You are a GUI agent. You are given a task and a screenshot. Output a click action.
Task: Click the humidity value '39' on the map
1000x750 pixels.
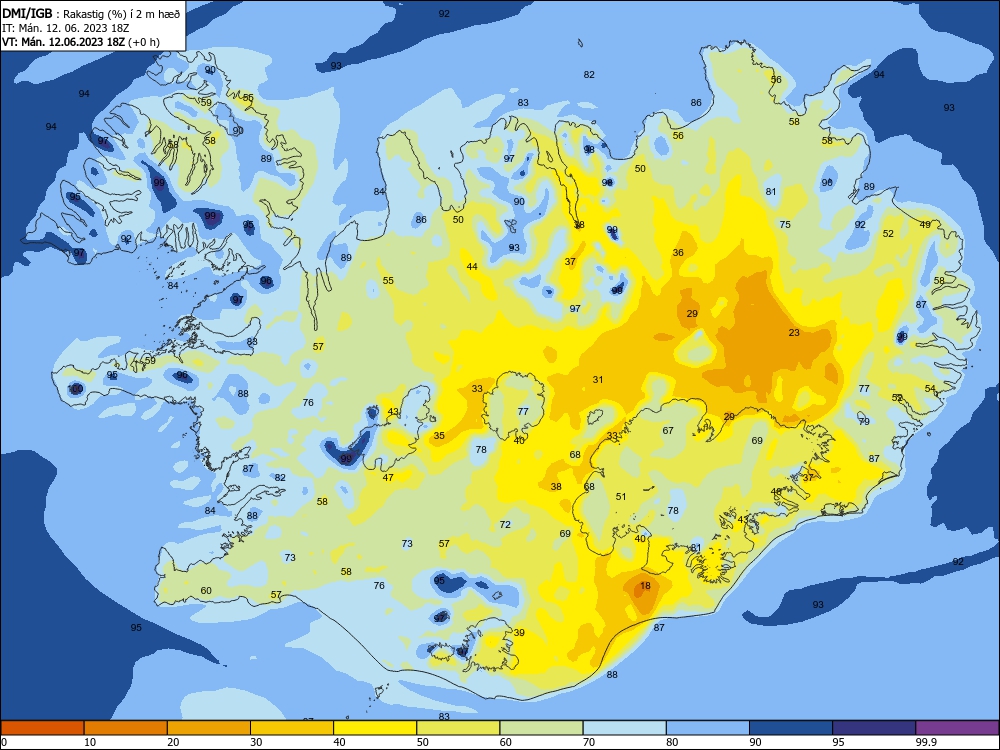519,633
